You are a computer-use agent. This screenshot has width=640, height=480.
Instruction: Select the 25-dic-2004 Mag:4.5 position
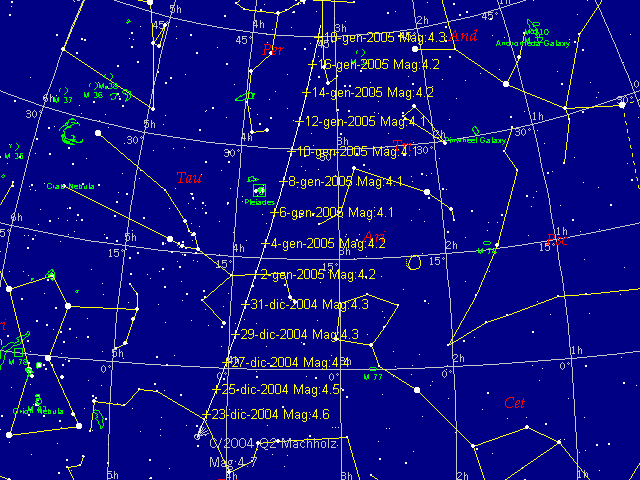pos(216,389)
